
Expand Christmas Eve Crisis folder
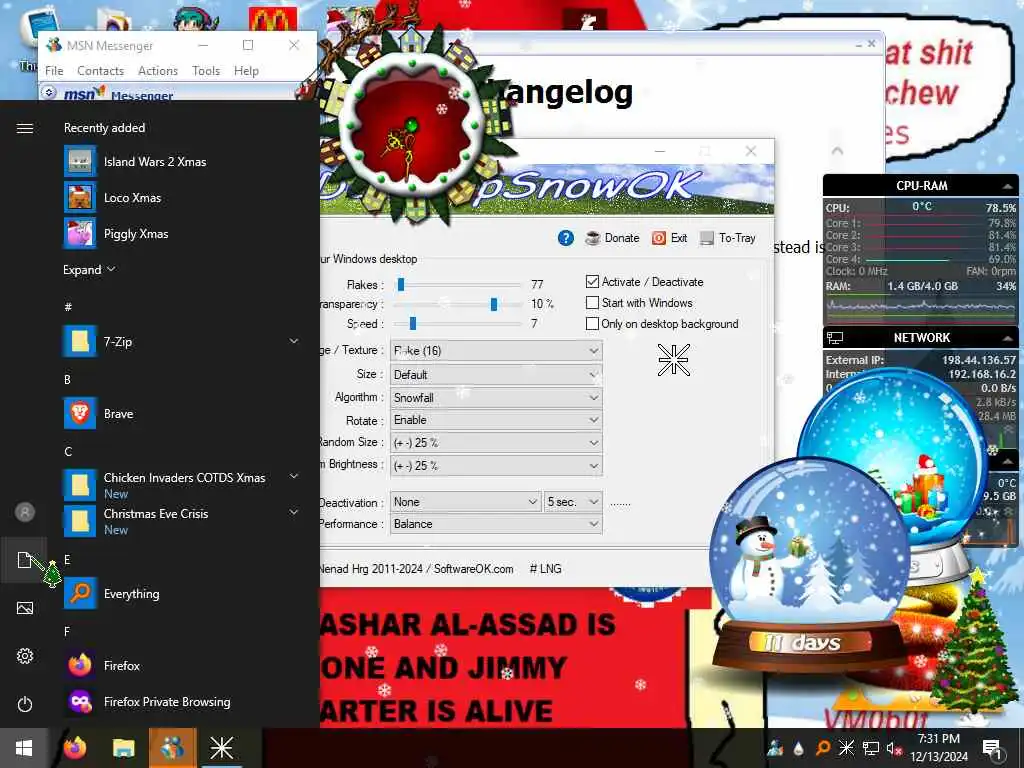(294, 513)
